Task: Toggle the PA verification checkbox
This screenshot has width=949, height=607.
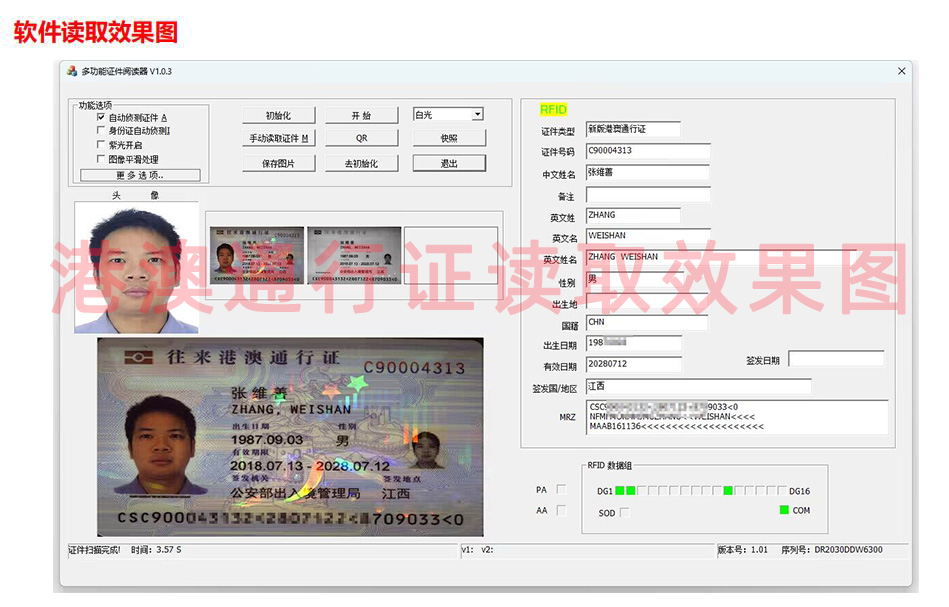Action: click(x=562, y=489)
